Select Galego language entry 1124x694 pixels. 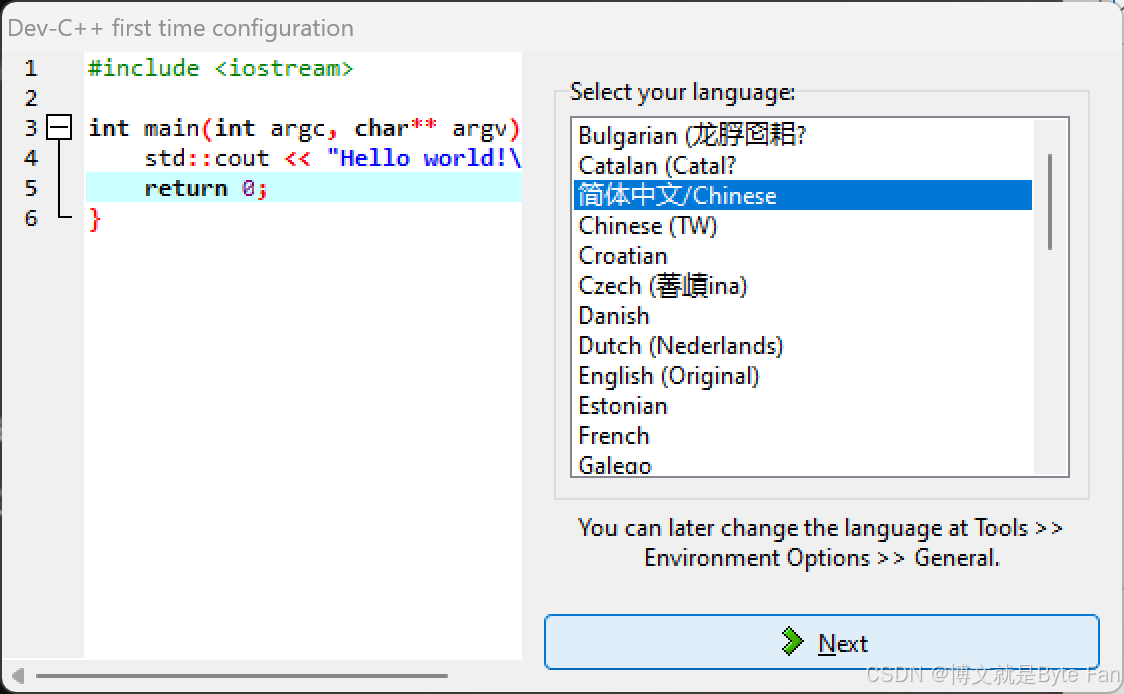click(x=803, y=465)
